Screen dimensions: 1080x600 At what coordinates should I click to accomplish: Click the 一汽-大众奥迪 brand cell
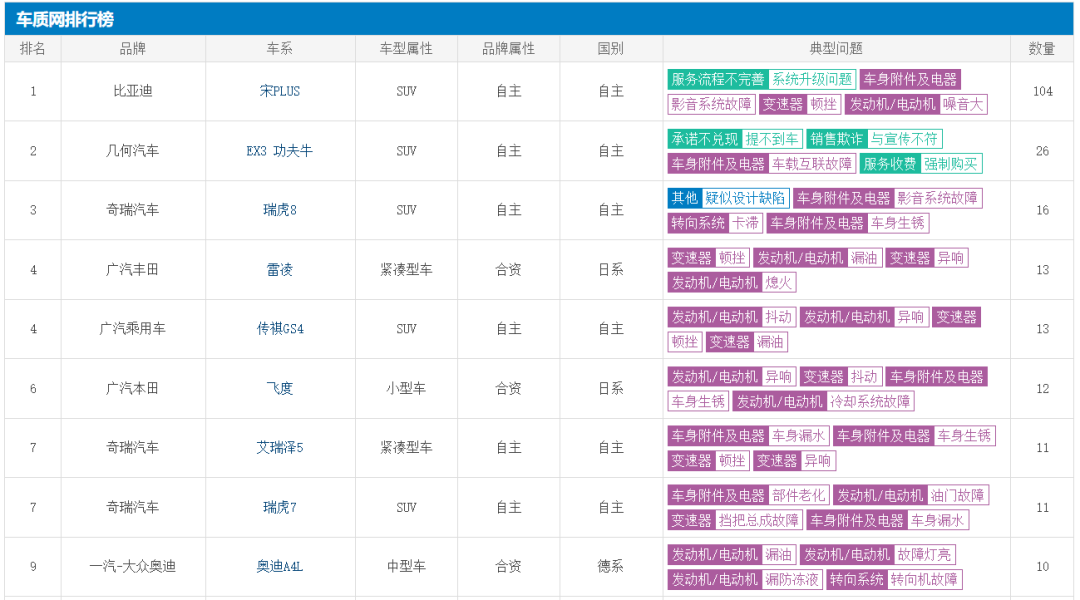click(x=133, y=567)
